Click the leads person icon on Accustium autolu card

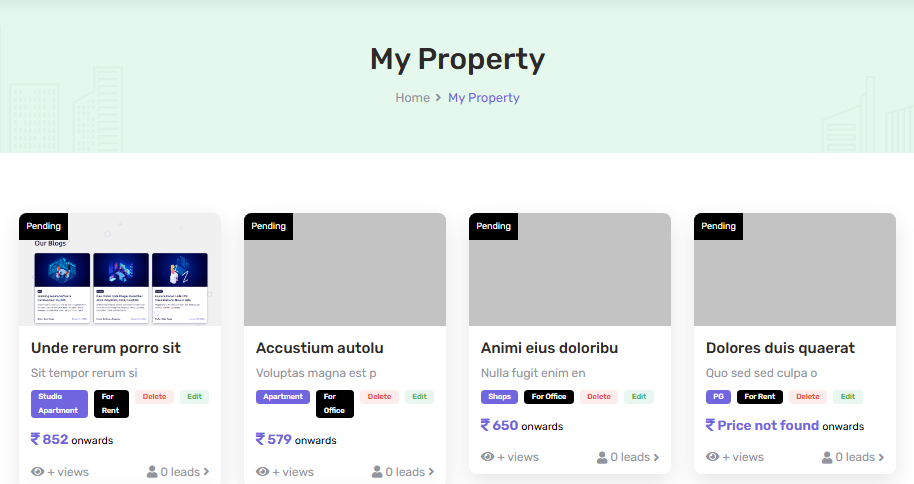pyautogui.click(x=377, y=471)
